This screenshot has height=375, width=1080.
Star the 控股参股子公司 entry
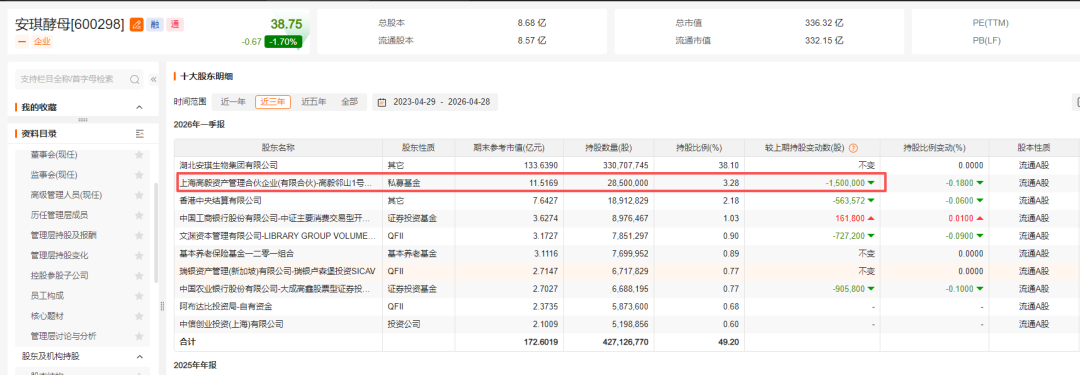[x=139, y=276]
